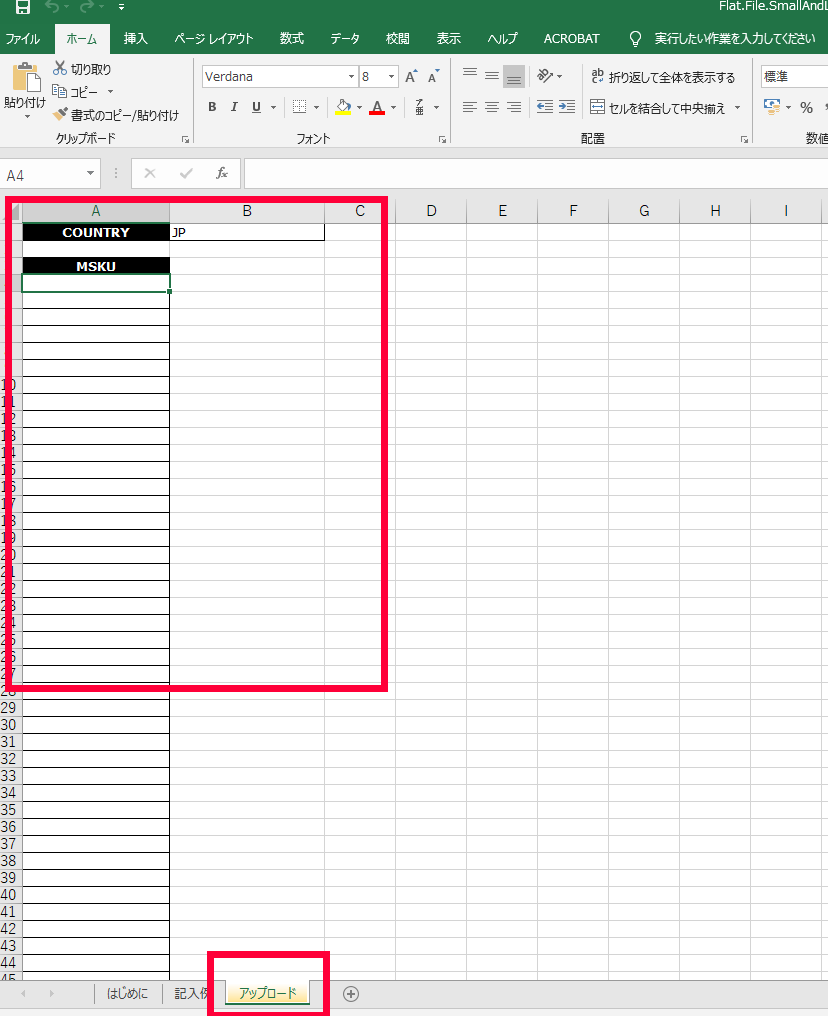828x1016 pixels.
Task: Select cell B1 containing JP
Action: 246,232
